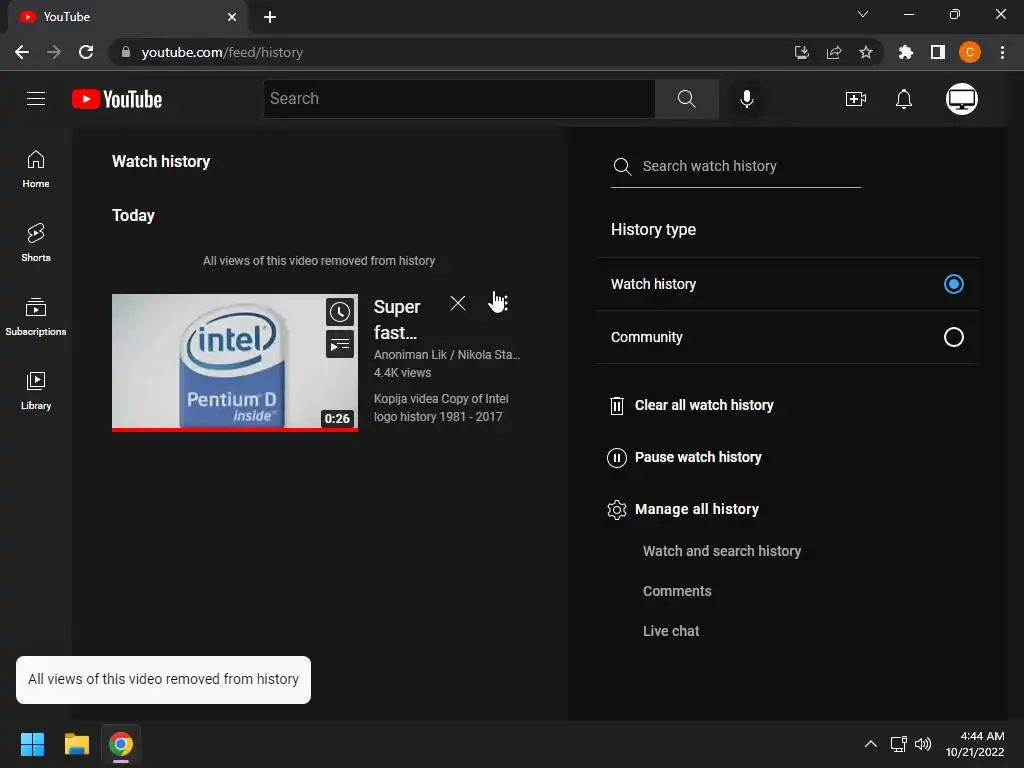Open the Windows Start menu
The image size is (1024, 768).
pyautogui.click(x=32, y=744)
